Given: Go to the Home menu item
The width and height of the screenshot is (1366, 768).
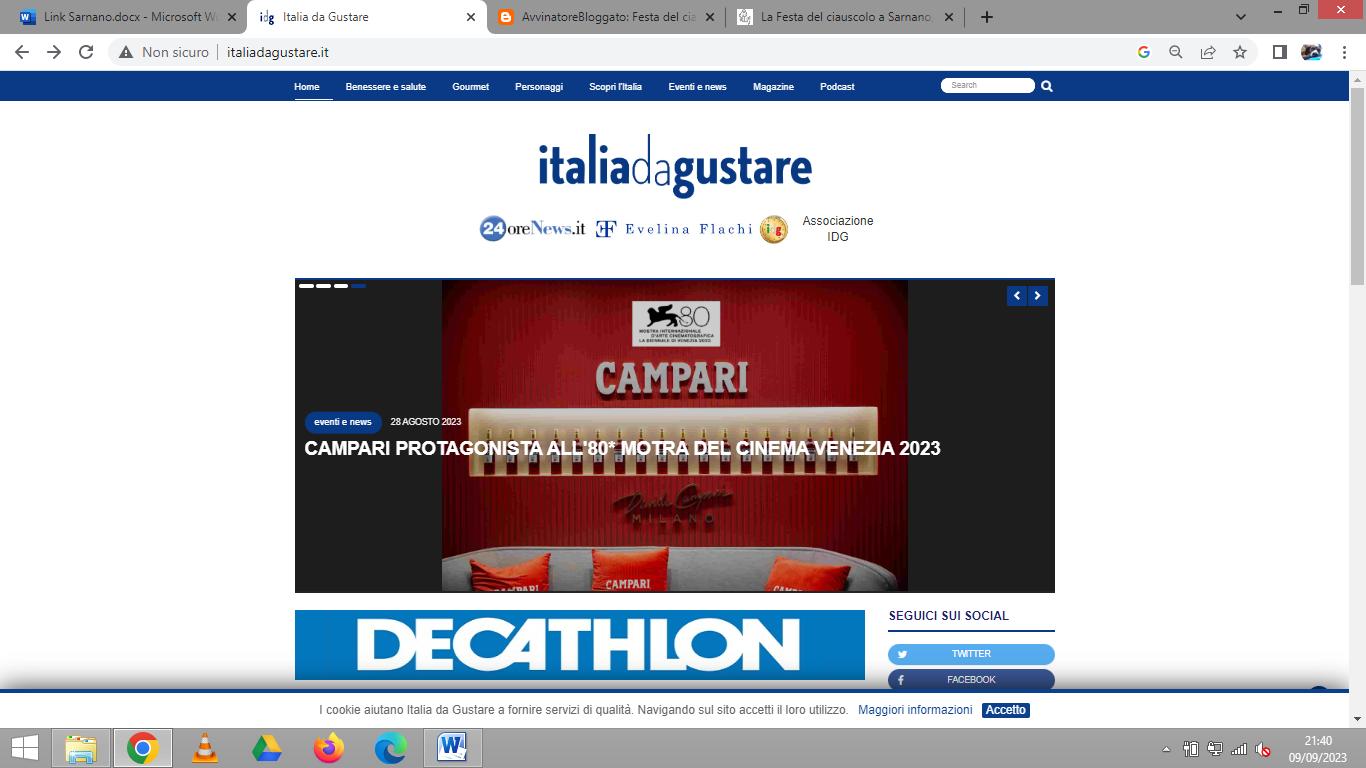Looking at the screenshot, I should point(307,87).
